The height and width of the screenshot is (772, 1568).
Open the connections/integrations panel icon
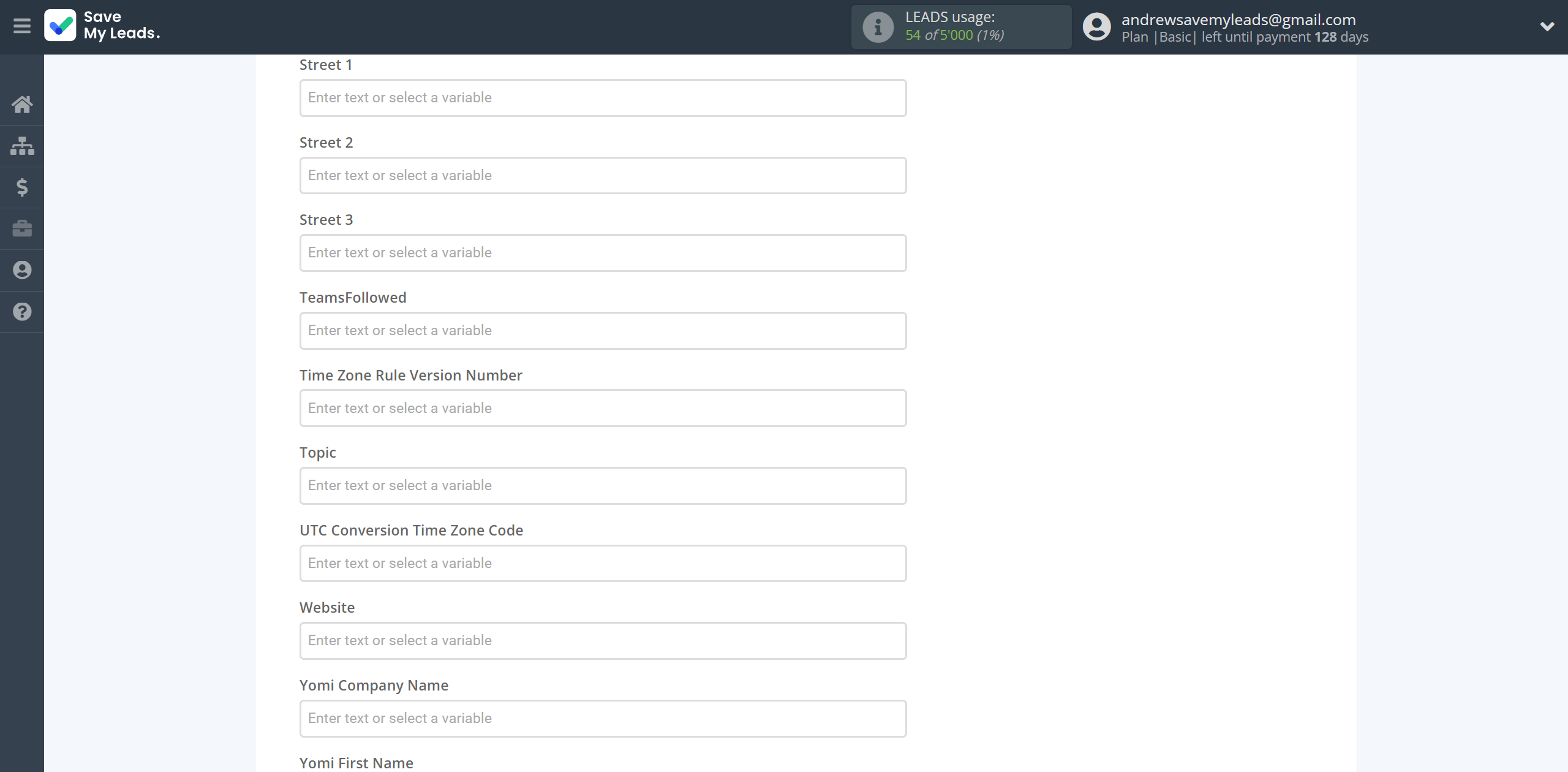22,145
